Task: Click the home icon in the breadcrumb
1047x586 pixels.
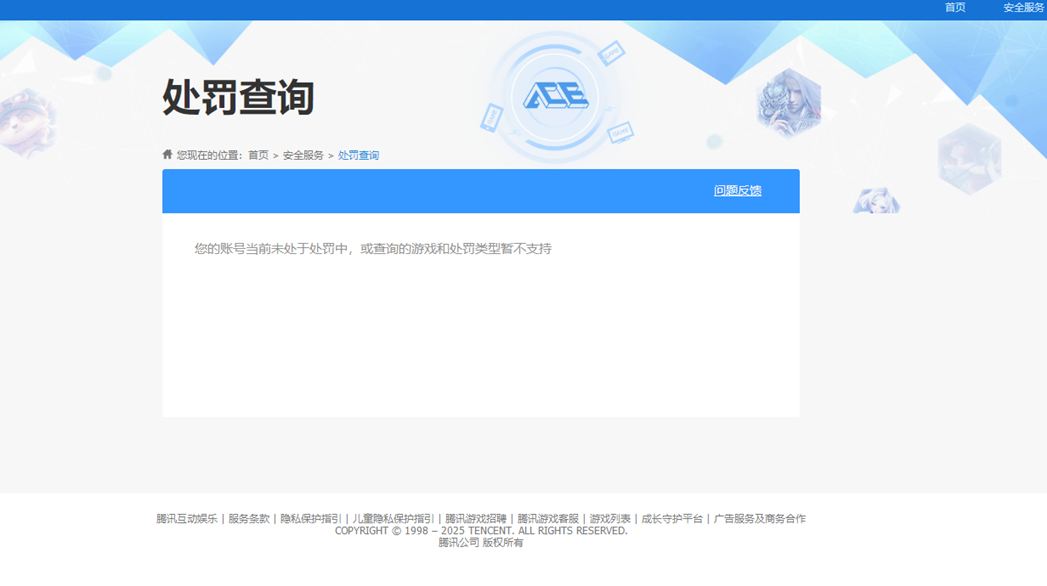Action: click(167, 153)
